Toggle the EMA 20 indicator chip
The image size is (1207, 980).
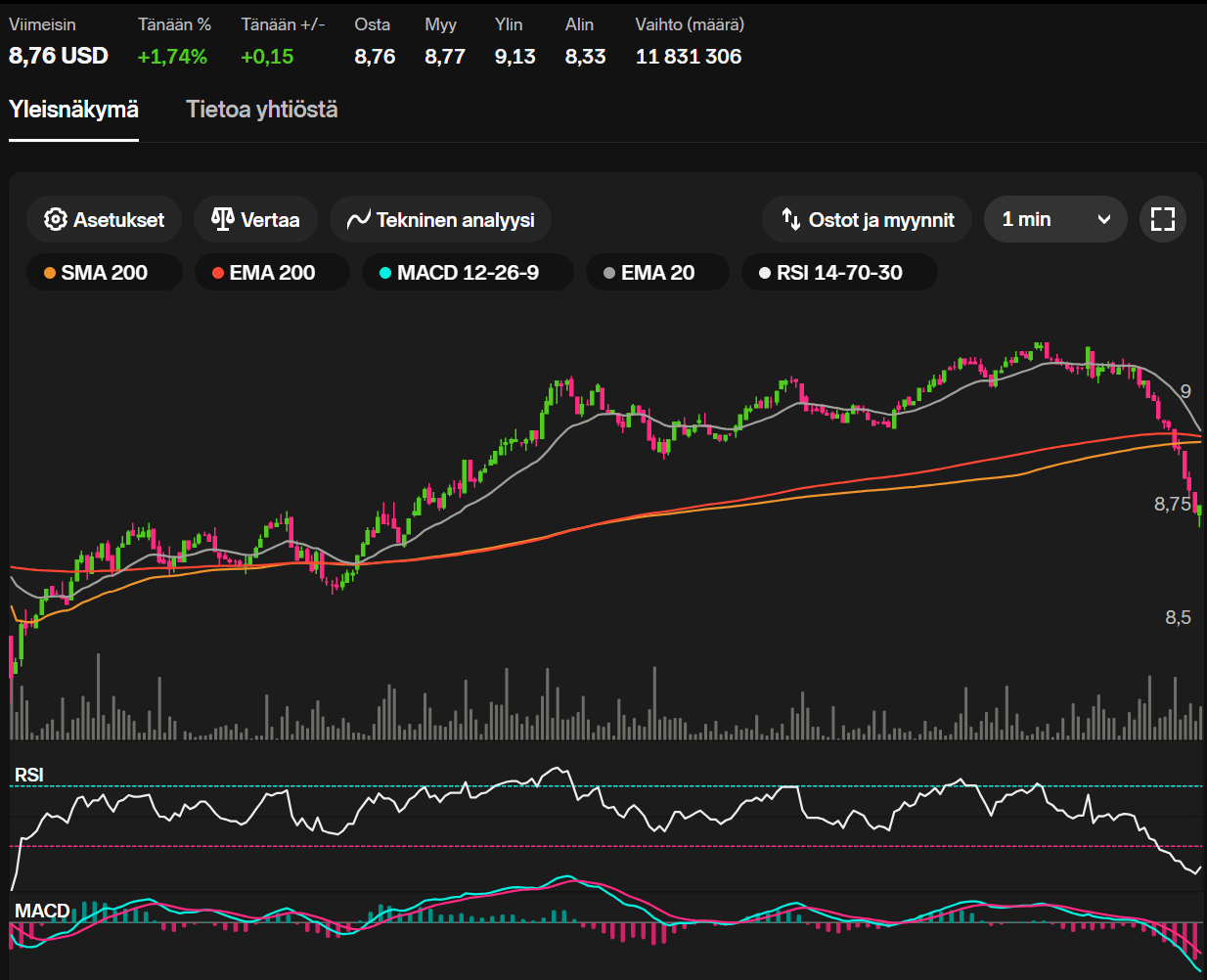click(x=657, y=273)
